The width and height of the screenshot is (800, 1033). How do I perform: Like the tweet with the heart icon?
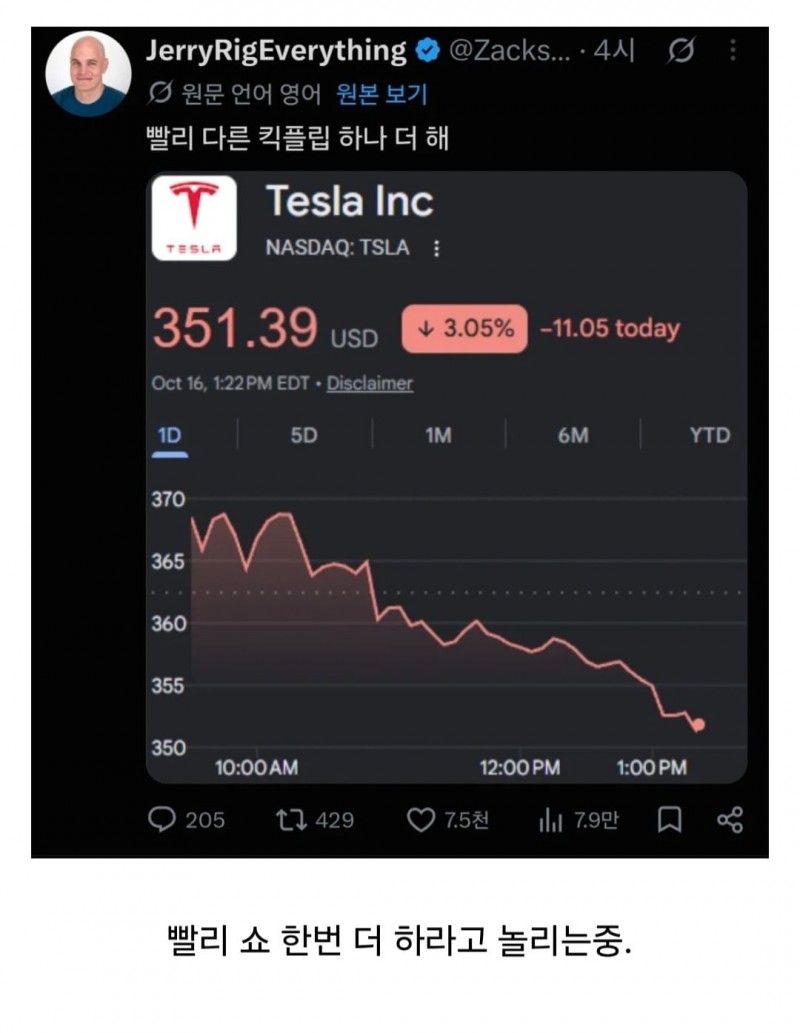point(420,820)
